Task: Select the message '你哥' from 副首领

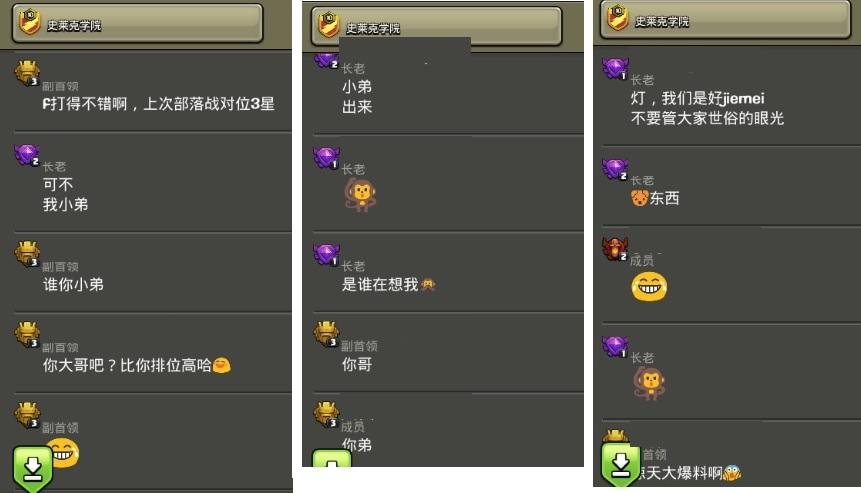Action: pos(357,364)
